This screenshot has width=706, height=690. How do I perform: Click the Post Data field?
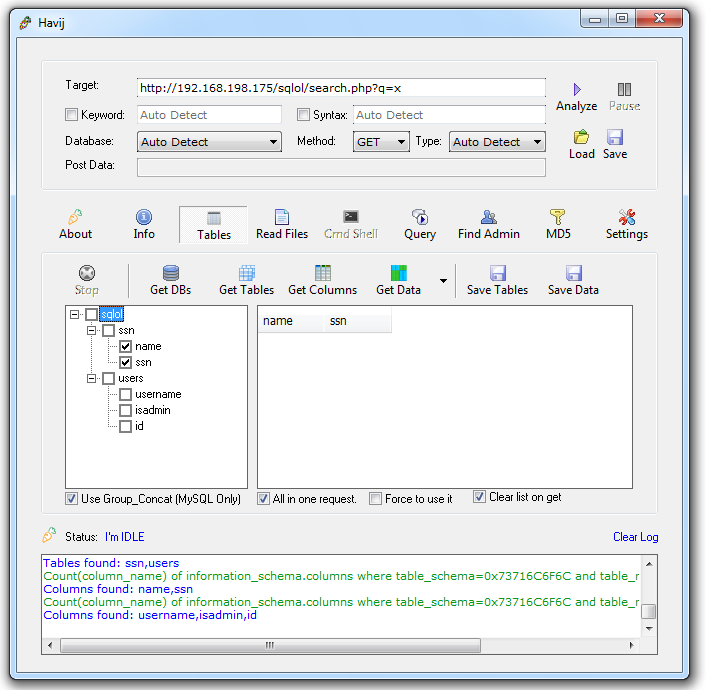[x=341, y=168]
